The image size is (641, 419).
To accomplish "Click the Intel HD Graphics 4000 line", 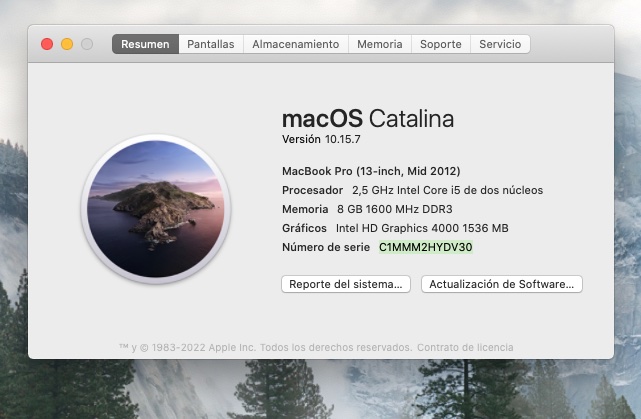I will click(x=395, y=228).
